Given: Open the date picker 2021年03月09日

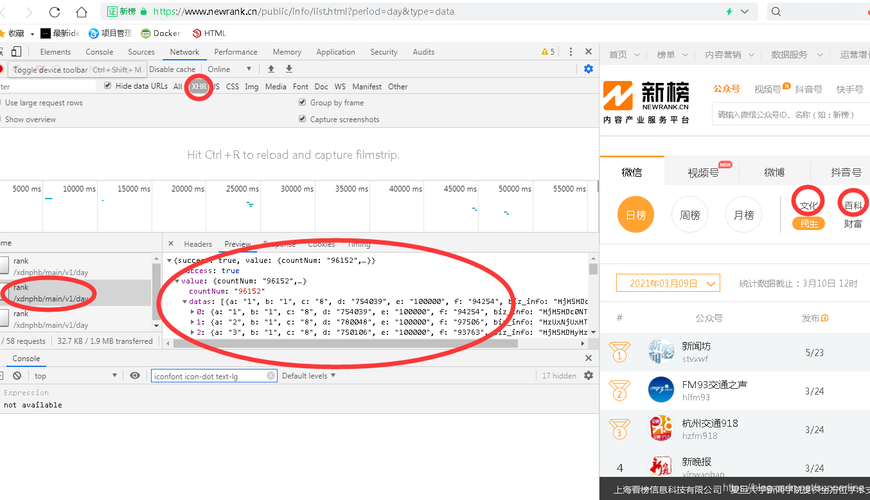Looking at the screenshot, I should pos(668,283).
